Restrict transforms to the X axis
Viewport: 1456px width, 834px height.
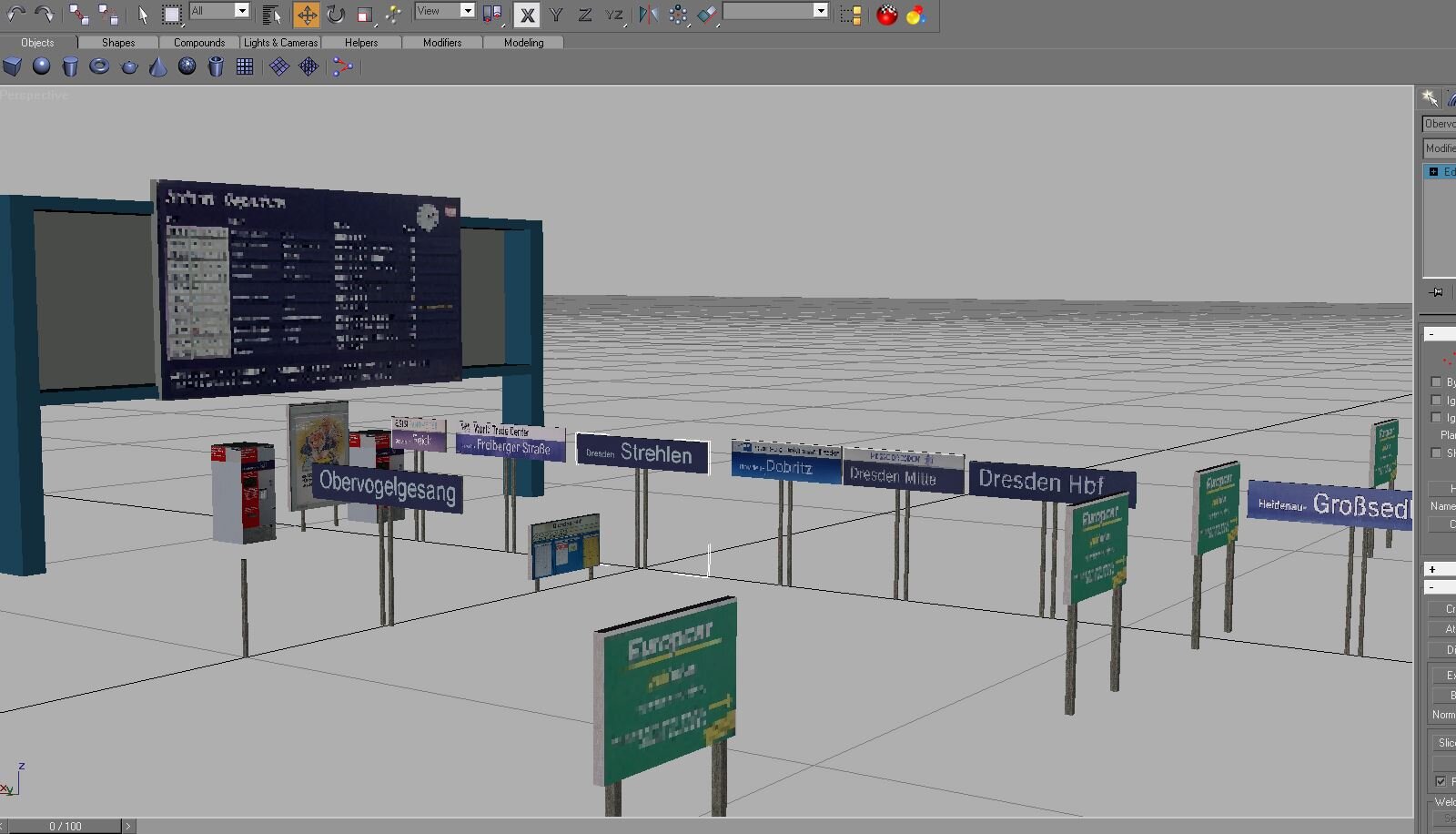[x=527, y=15]
